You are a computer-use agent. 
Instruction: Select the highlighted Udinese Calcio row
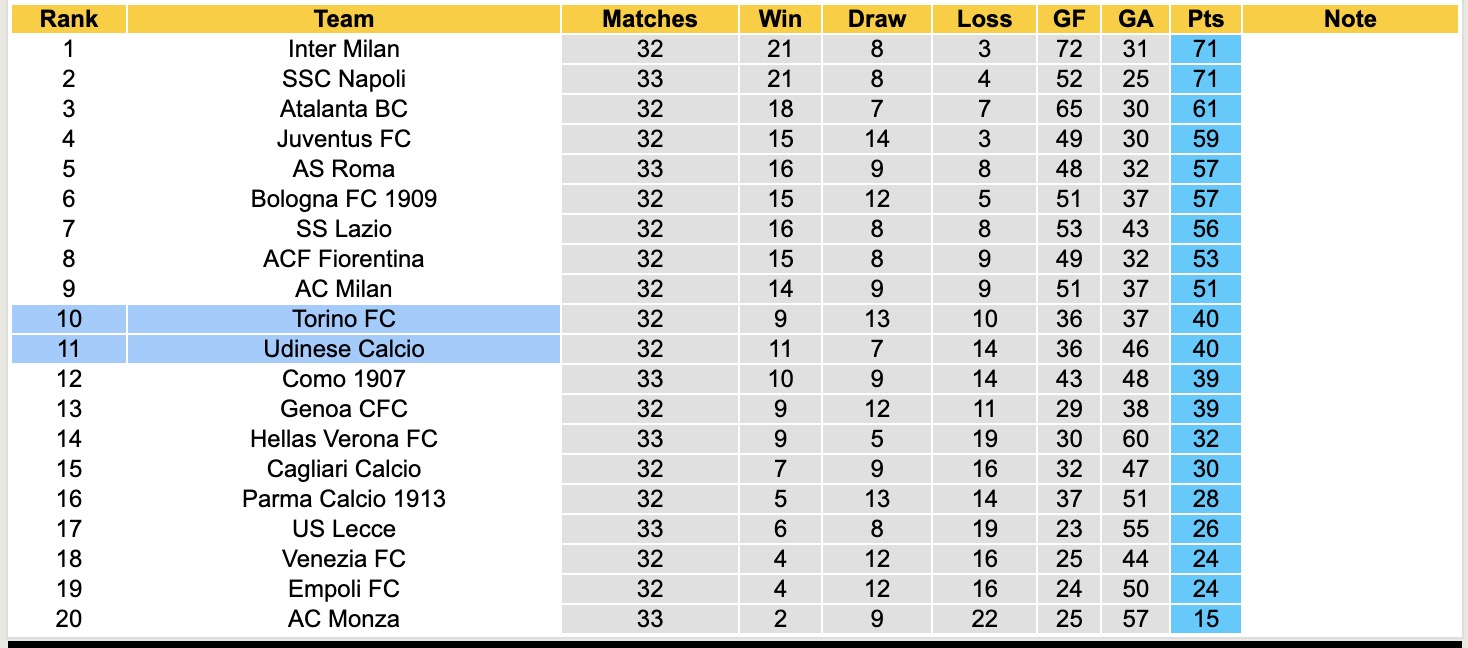(x=343, y=349)
